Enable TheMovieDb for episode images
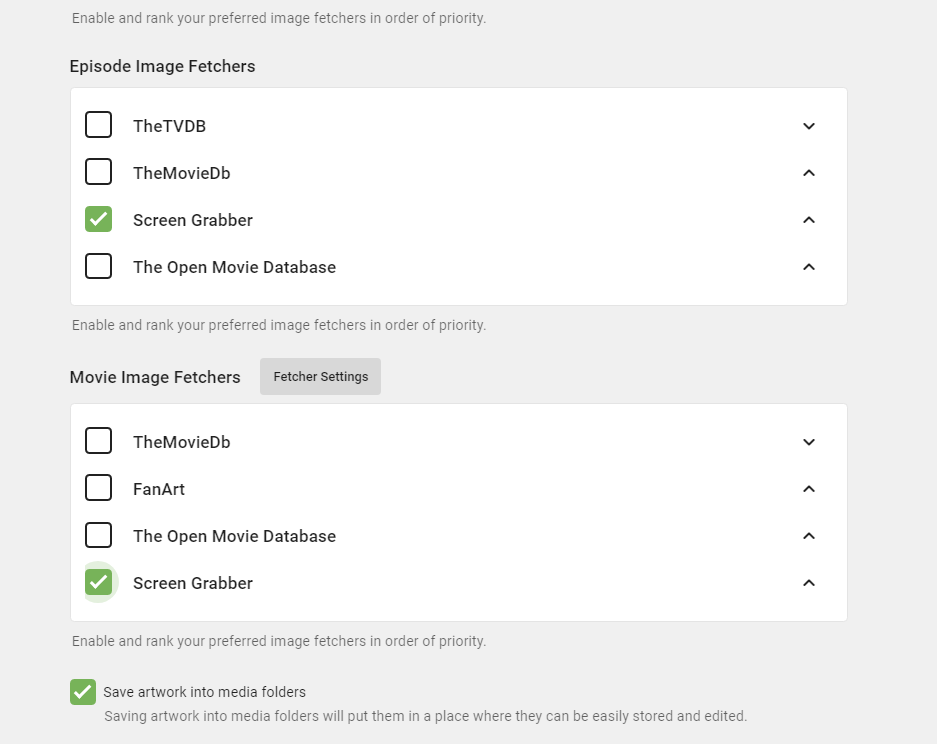 coord(98,172)
